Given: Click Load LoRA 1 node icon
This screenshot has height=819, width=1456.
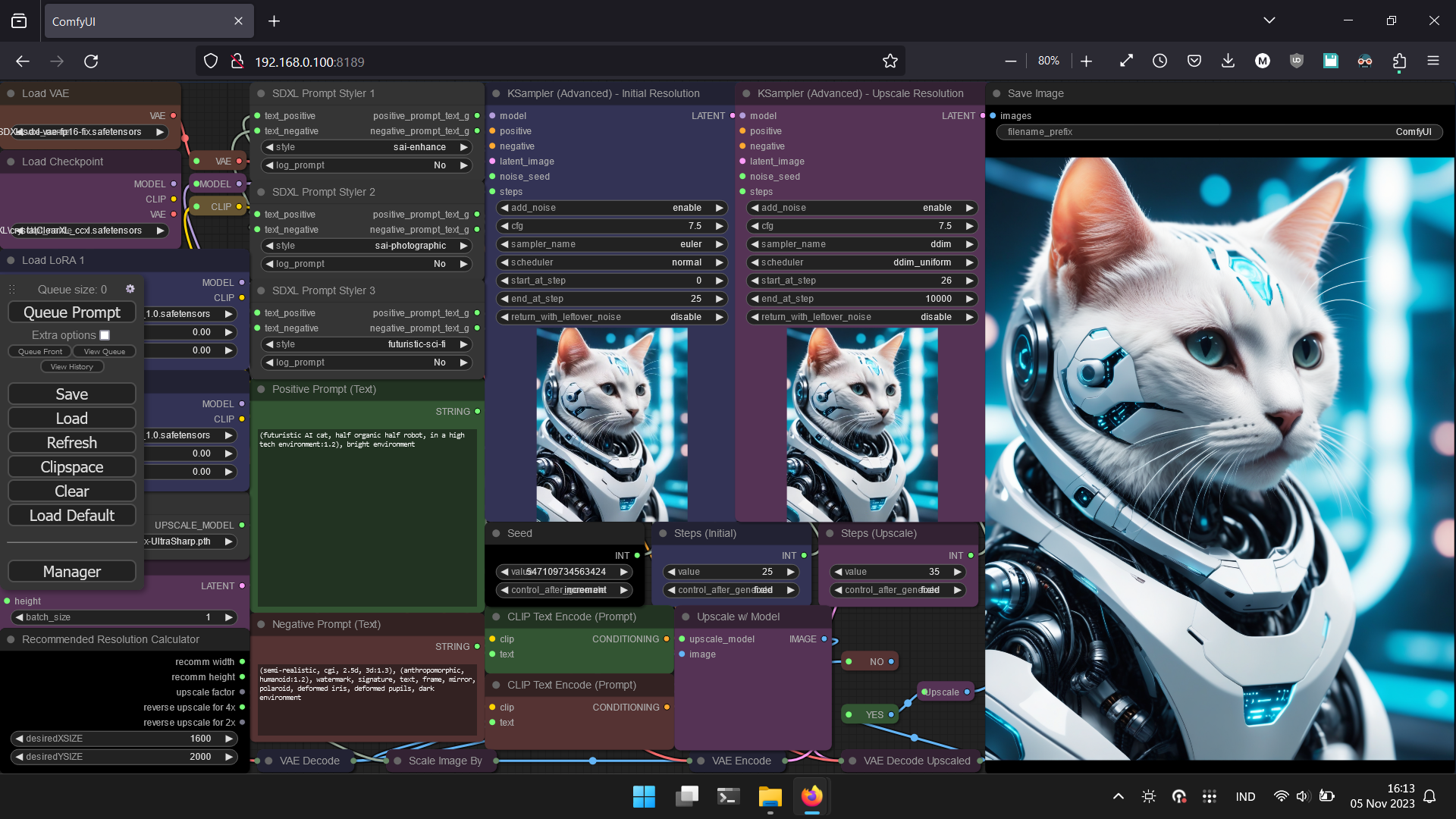Looking at the screenshot, I should point(11,261).
